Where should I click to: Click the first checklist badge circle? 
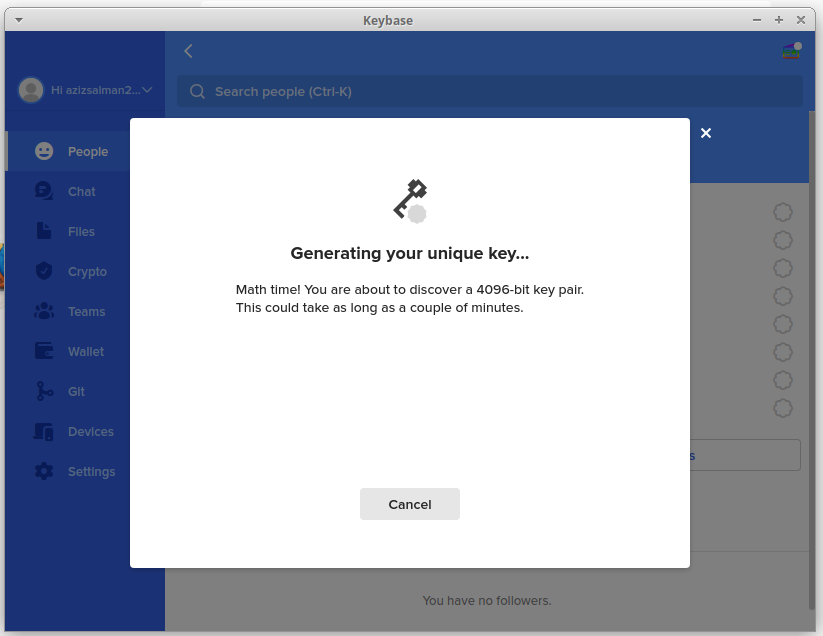(x=783, y=212)
